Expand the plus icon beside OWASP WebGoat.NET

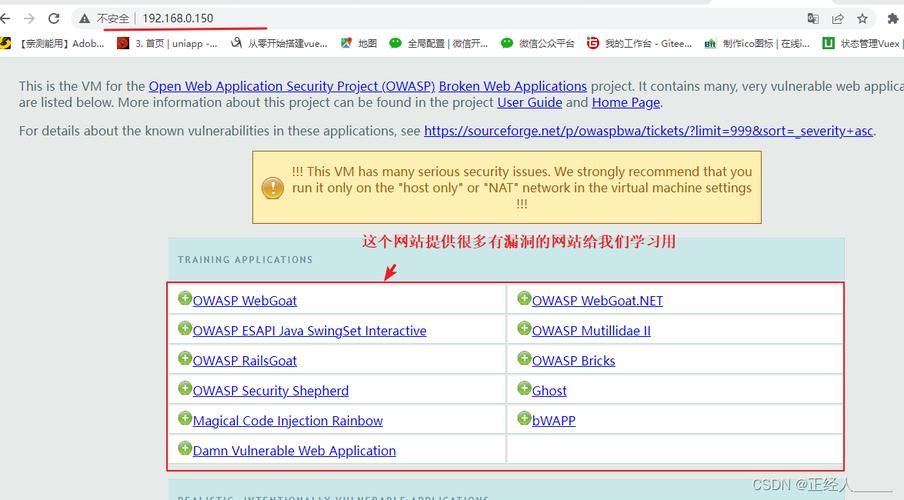tap(523, 298)
